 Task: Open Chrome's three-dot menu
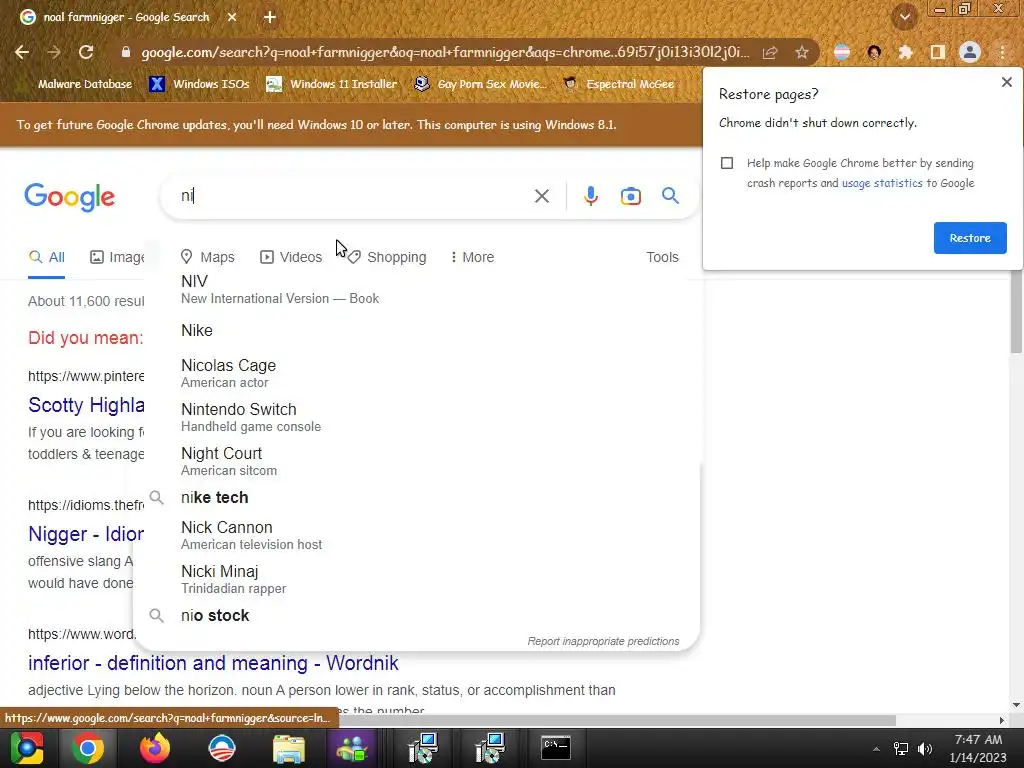point(1002,52)
